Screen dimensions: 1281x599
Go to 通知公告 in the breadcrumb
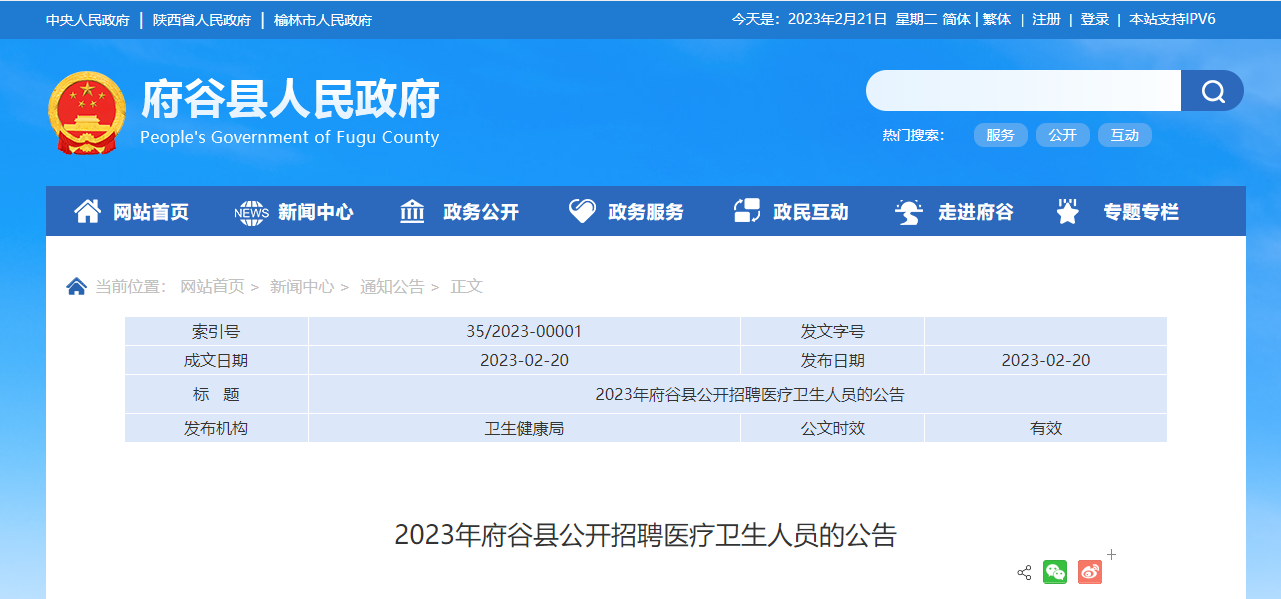point(392,287)
